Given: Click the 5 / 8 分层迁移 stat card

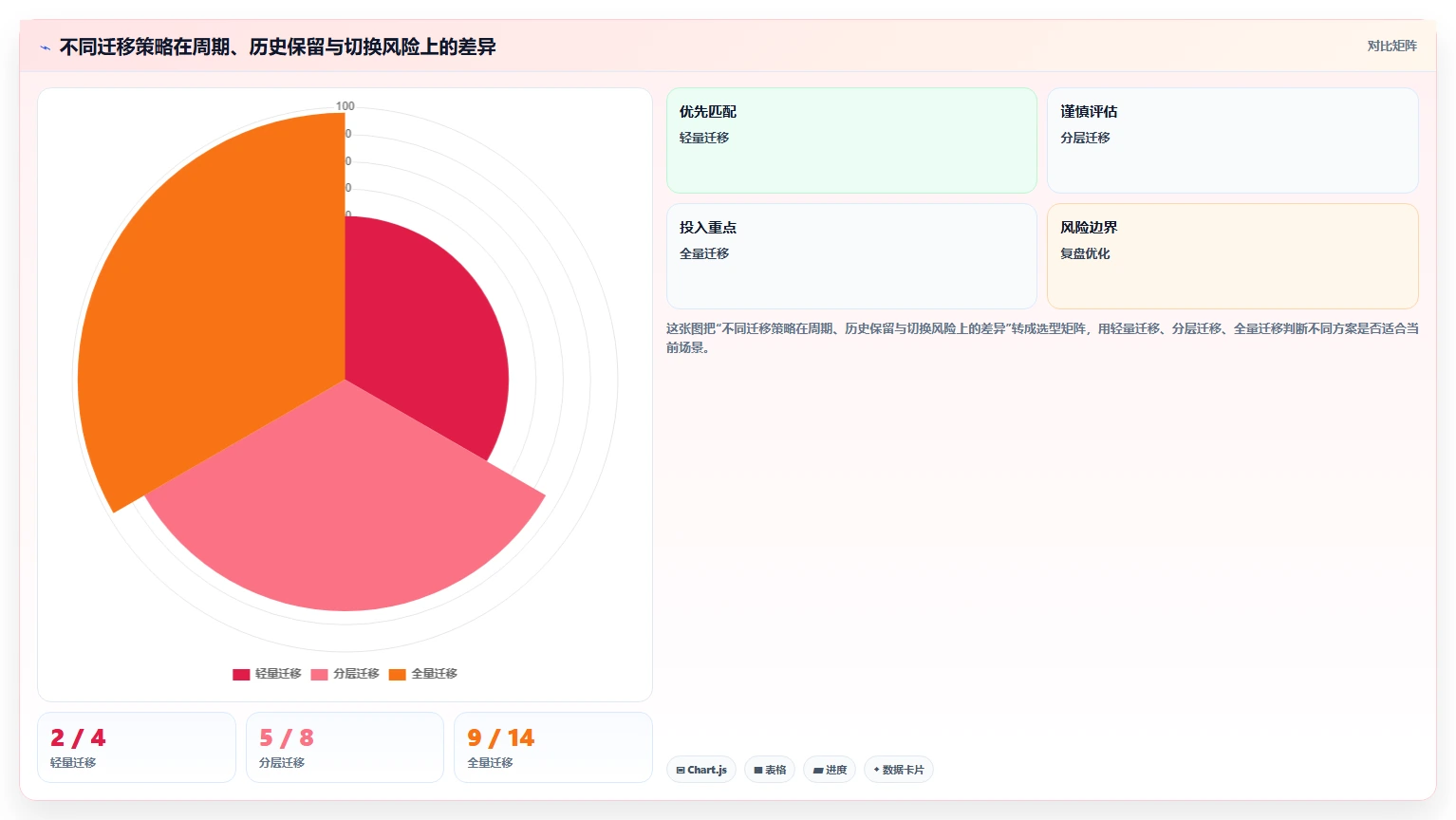Looking at the screenshot, I should (x=345, y=748).
